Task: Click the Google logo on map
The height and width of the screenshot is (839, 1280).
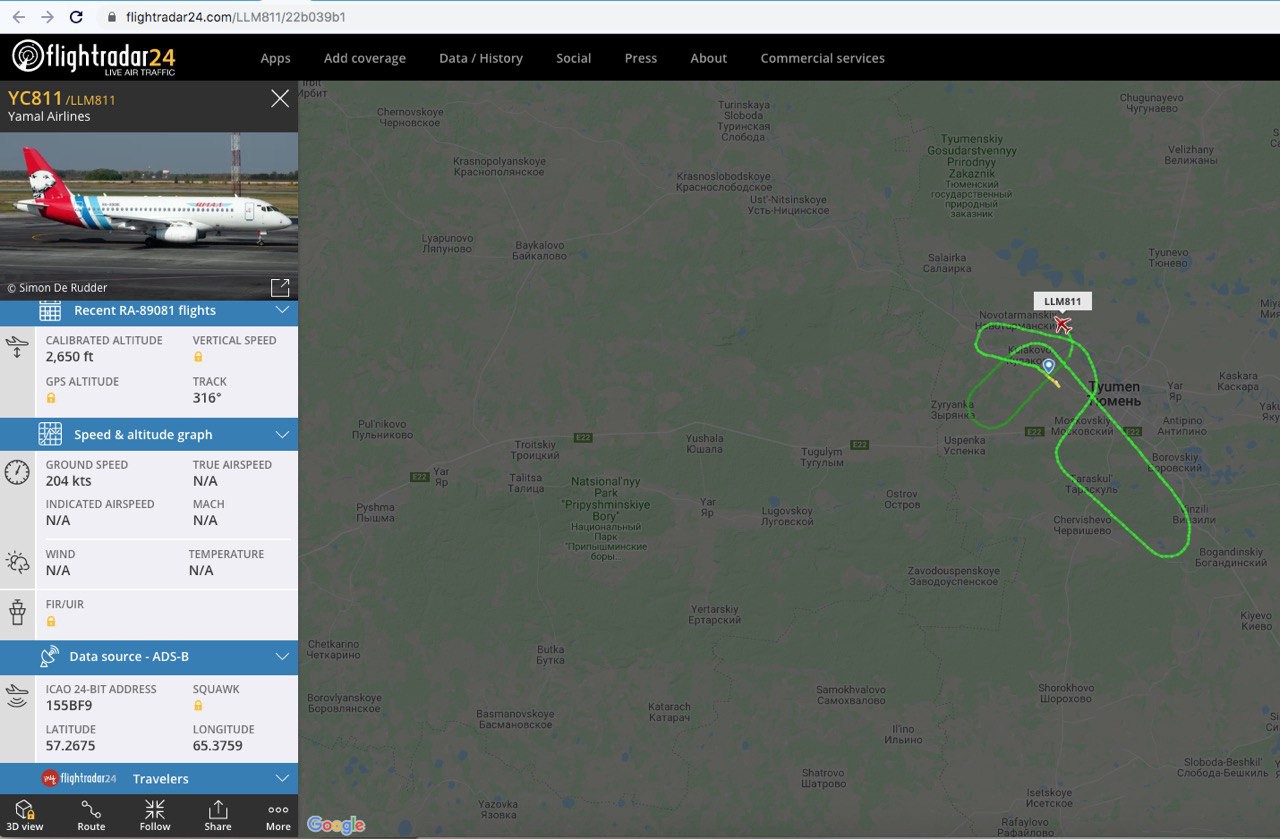Action: point(336,825)
